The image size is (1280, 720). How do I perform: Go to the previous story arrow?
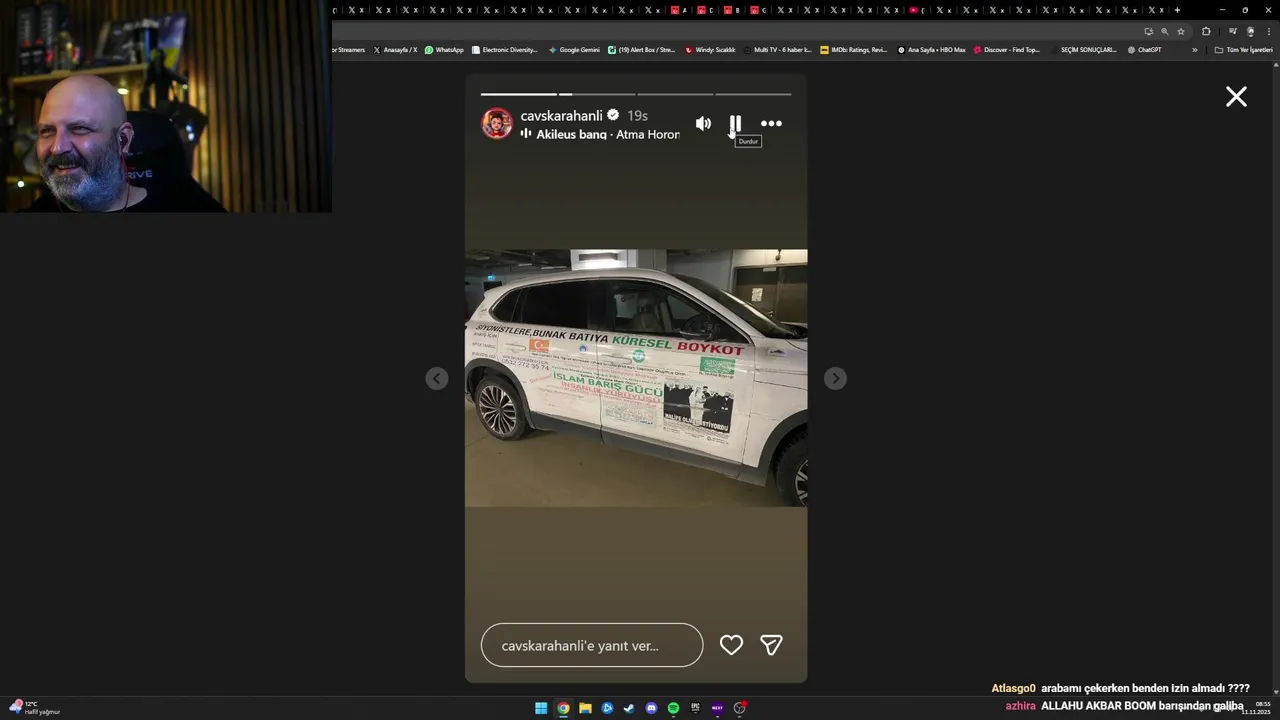(437, 378)
